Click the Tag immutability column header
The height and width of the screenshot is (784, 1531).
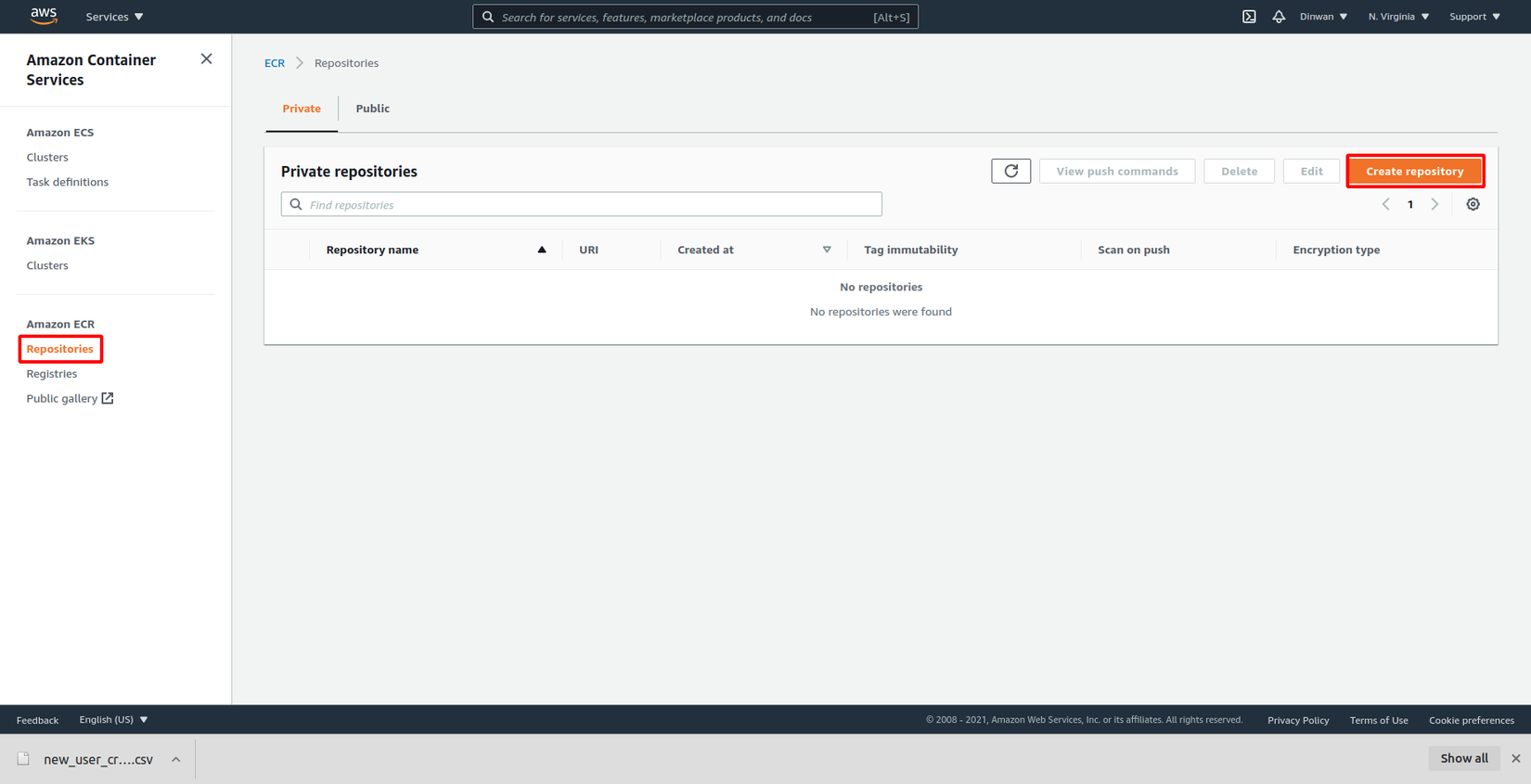click(911, 250)
